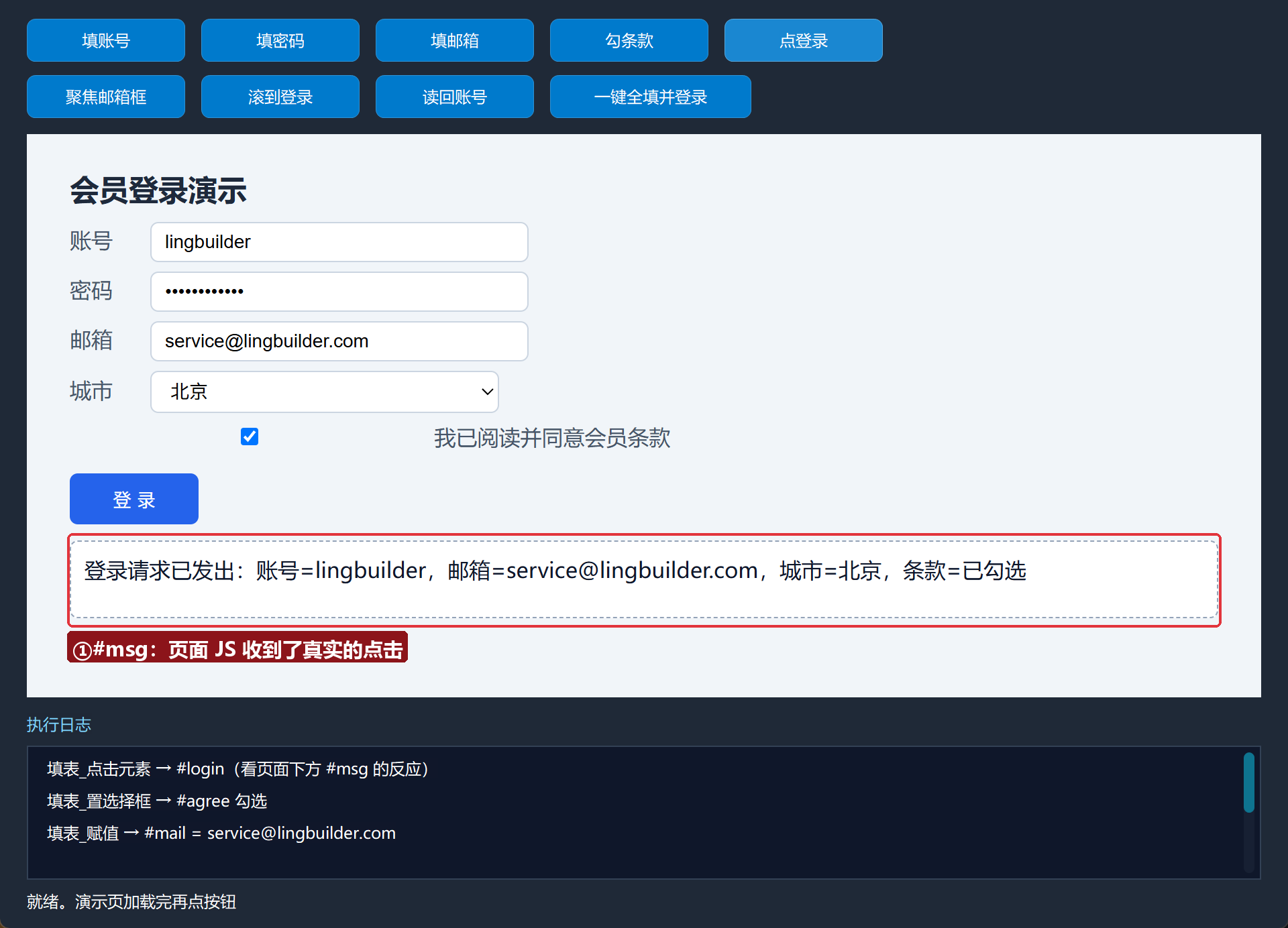Click the 点登录 button at top

(x=804, y=40)
